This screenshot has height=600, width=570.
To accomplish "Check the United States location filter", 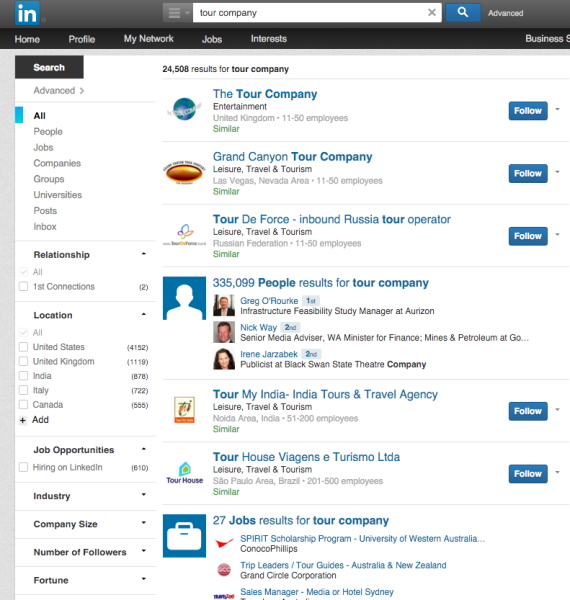I will click(x=23, y=347).
